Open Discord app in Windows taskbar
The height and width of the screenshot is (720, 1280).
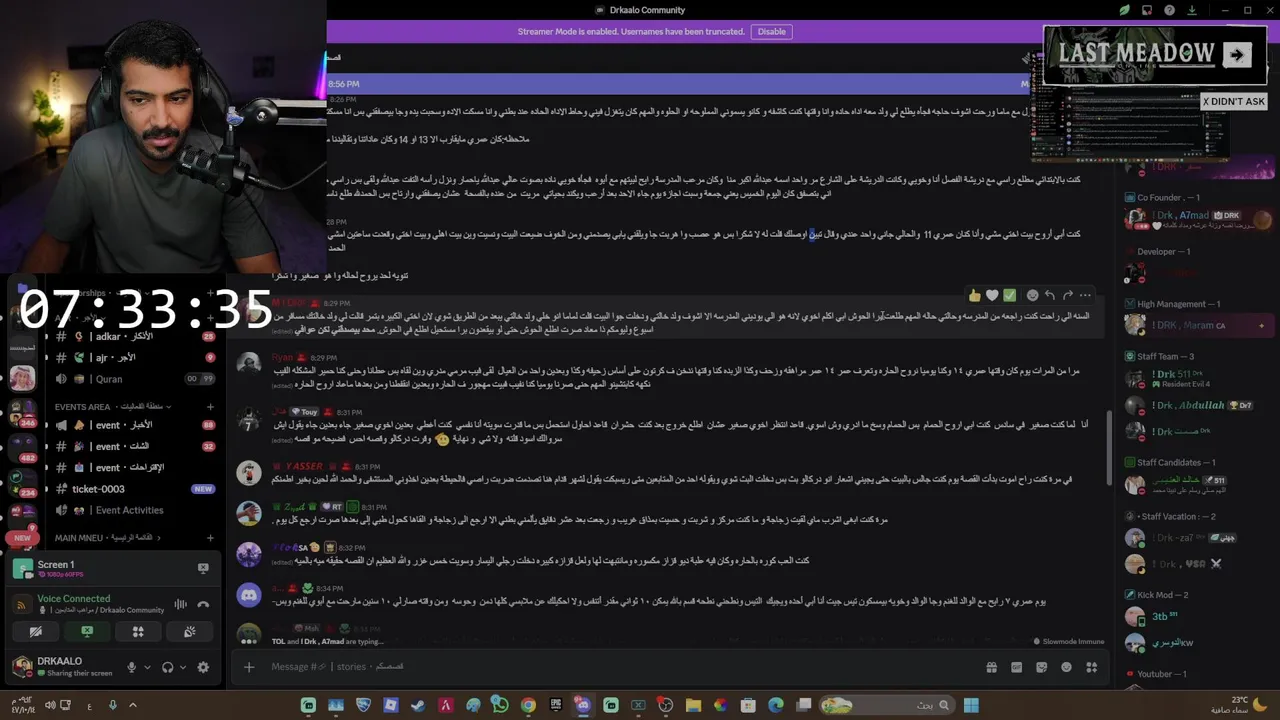[x=583, y=705]
